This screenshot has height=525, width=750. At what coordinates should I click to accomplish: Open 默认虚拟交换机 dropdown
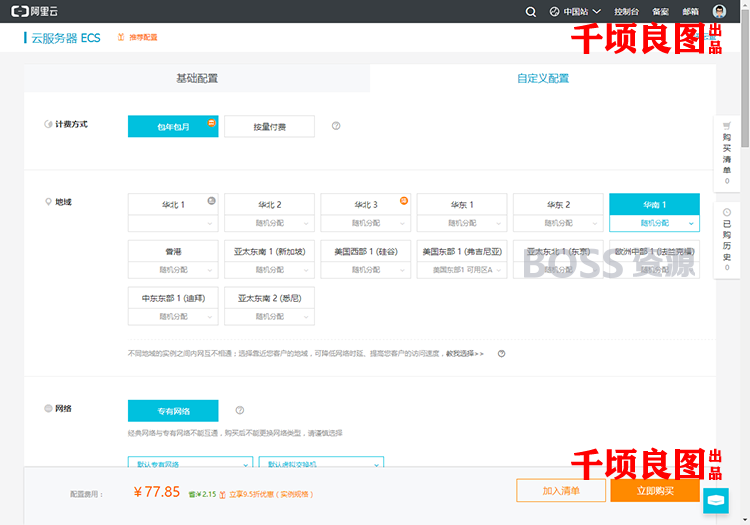click(321, 462)
